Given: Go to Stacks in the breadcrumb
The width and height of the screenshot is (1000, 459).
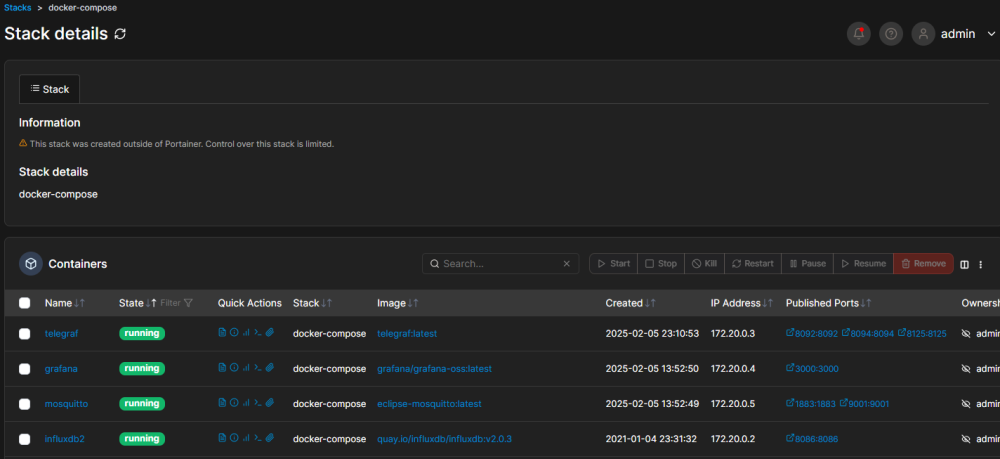Looking at the screenshot, I should click(x=17, y=7).
